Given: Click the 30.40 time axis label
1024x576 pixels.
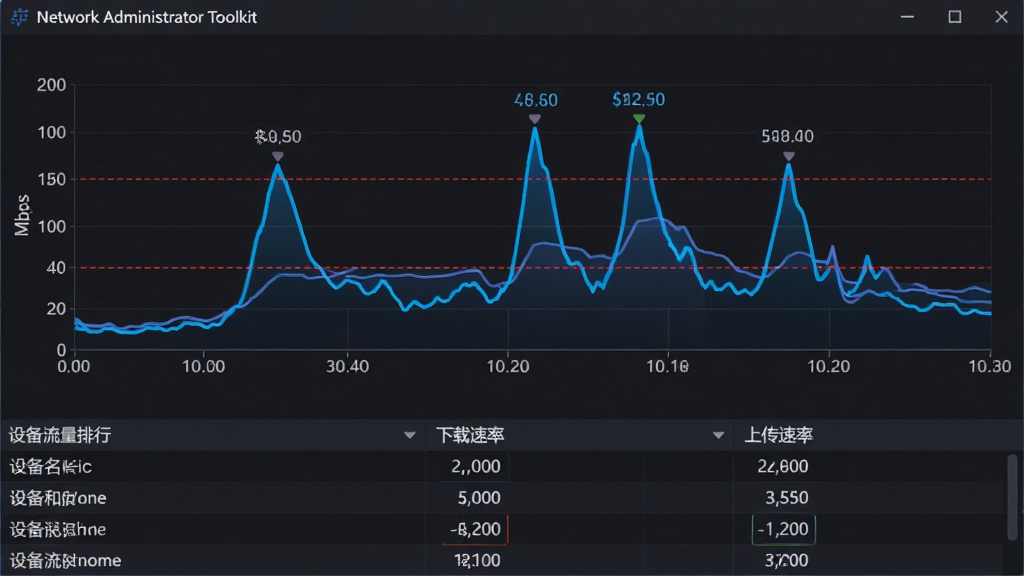Looking at the screenshot, I should [x=347, y=366].
